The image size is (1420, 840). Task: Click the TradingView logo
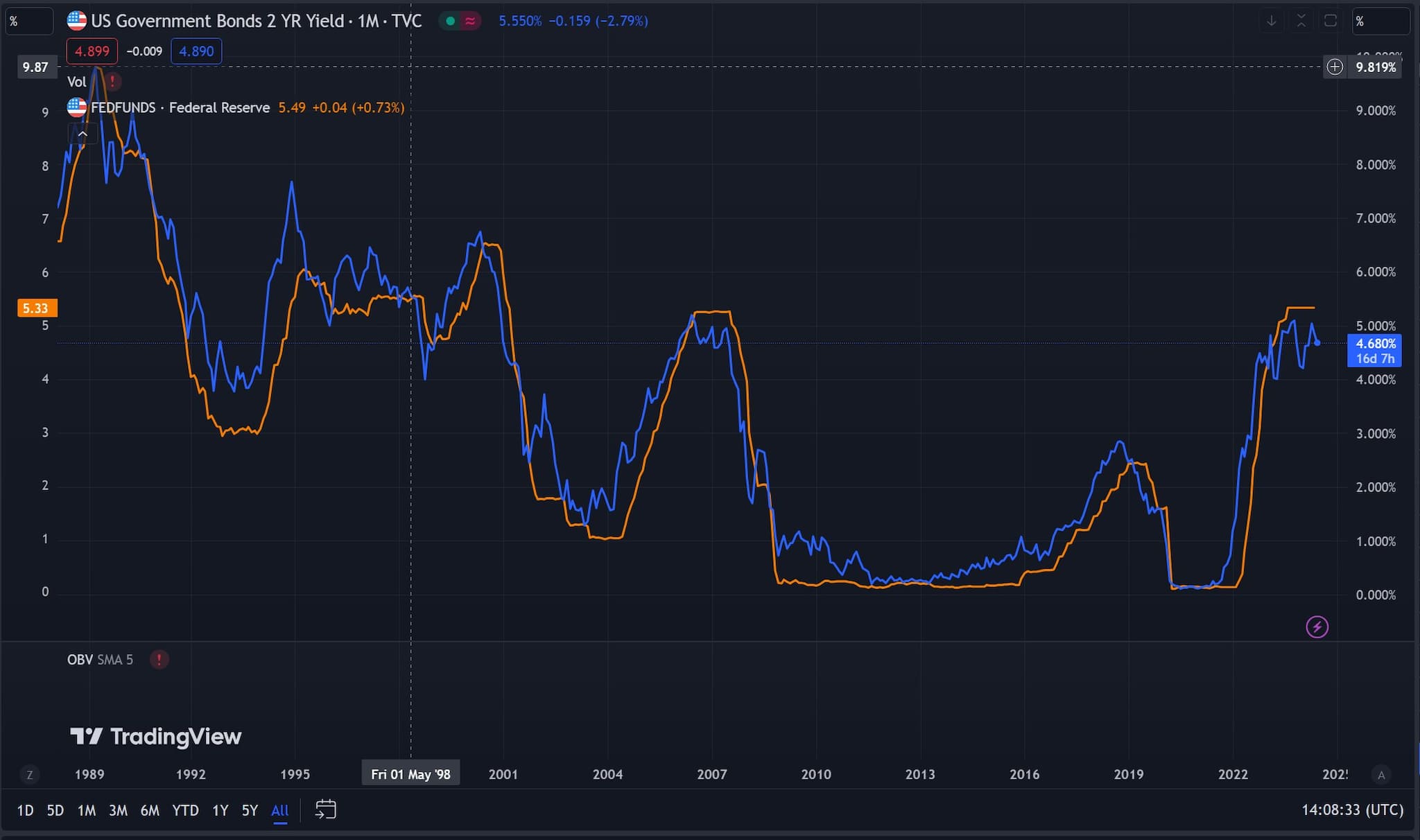pos(155,736)
